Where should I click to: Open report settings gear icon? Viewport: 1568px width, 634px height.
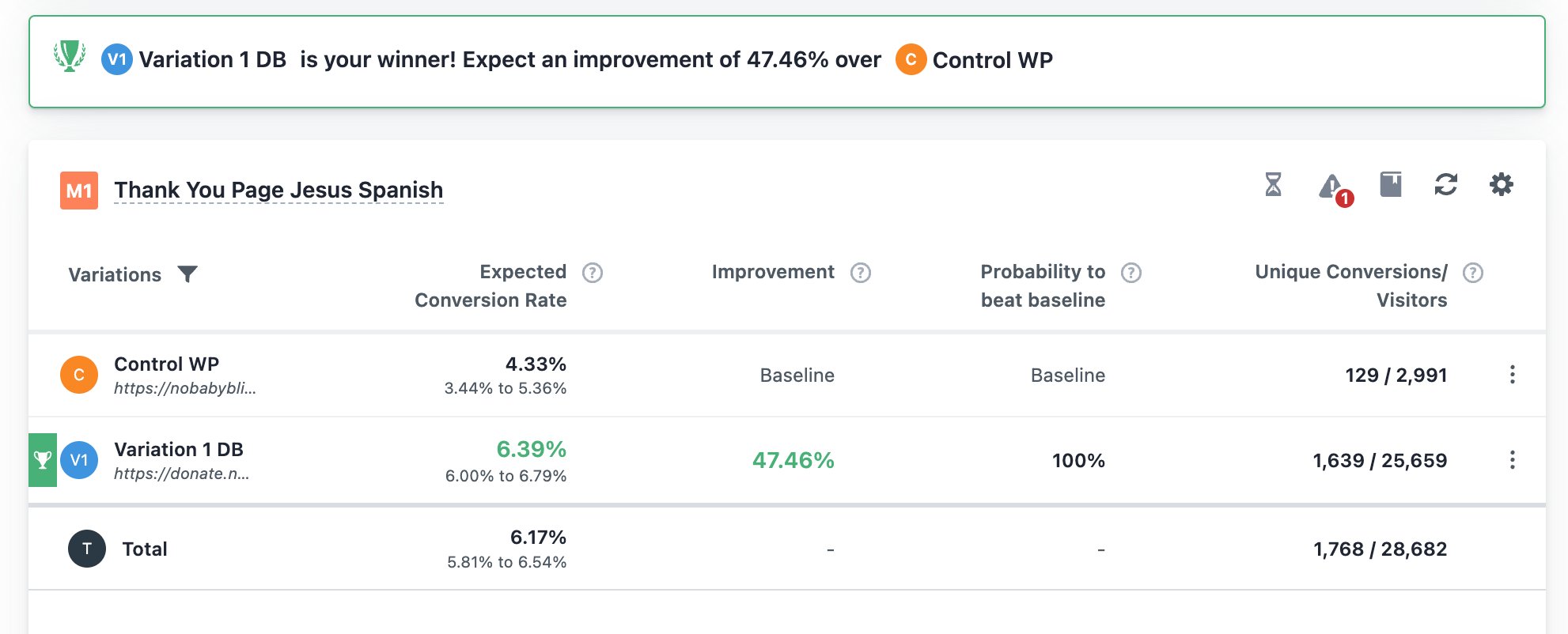[1501, 185]
